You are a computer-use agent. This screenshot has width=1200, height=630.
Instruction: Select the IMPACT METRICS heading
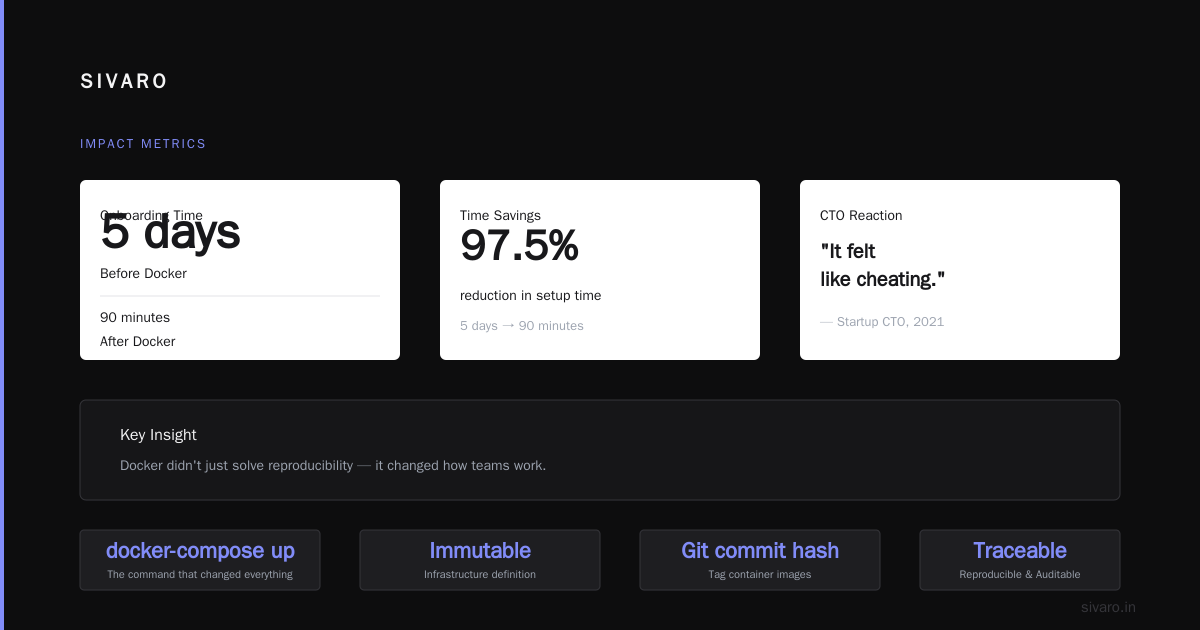pyautogui.click(x=143, y=144)
